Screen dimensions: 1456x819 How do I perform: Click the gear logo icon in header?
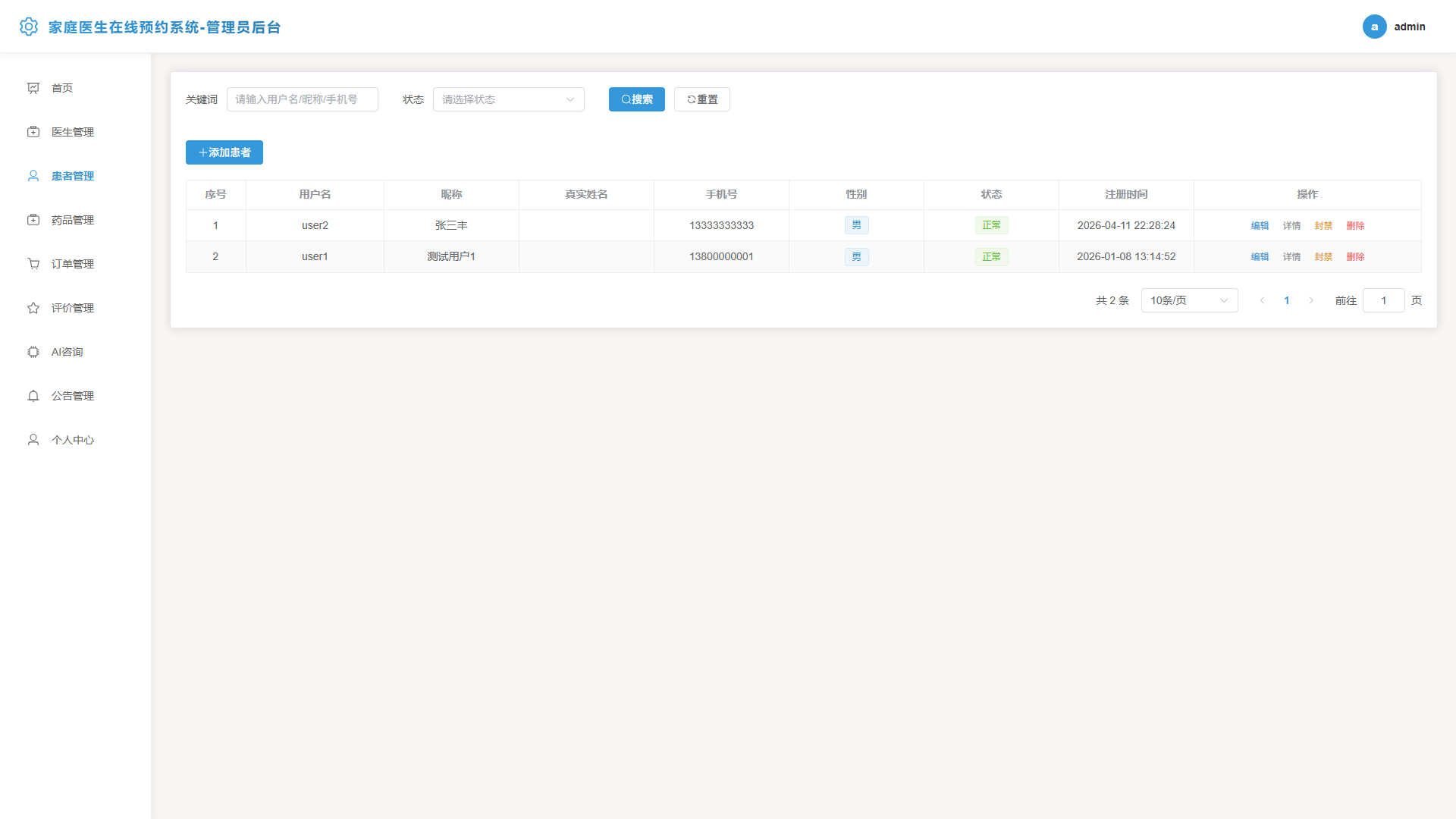[29, 27]
